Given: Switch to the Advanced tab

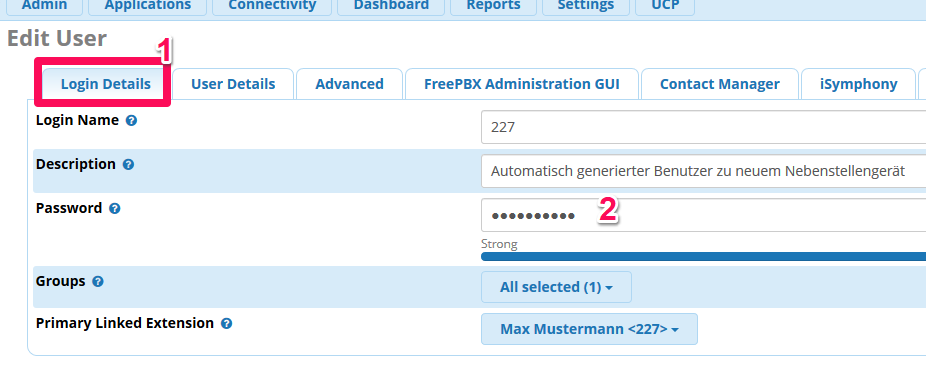Looking at the screenshot, I should point(350,84).
